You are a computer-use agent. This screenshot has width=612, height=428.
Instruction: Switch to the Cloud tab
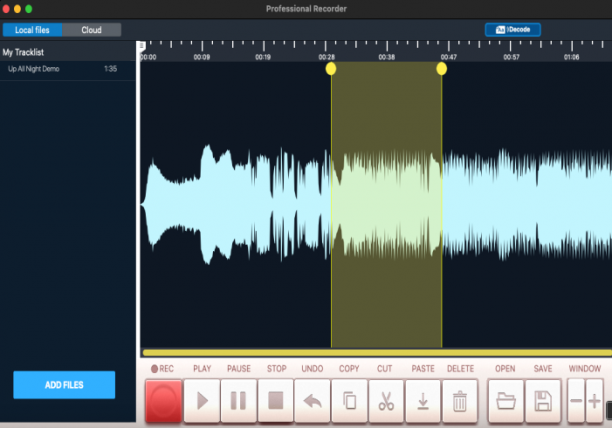point(92,30)
